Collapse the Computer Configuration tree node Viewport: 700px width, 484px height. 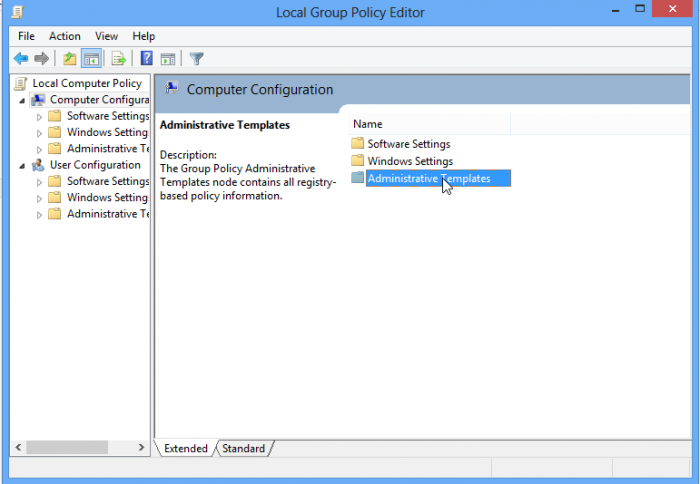tap(22, 101)
